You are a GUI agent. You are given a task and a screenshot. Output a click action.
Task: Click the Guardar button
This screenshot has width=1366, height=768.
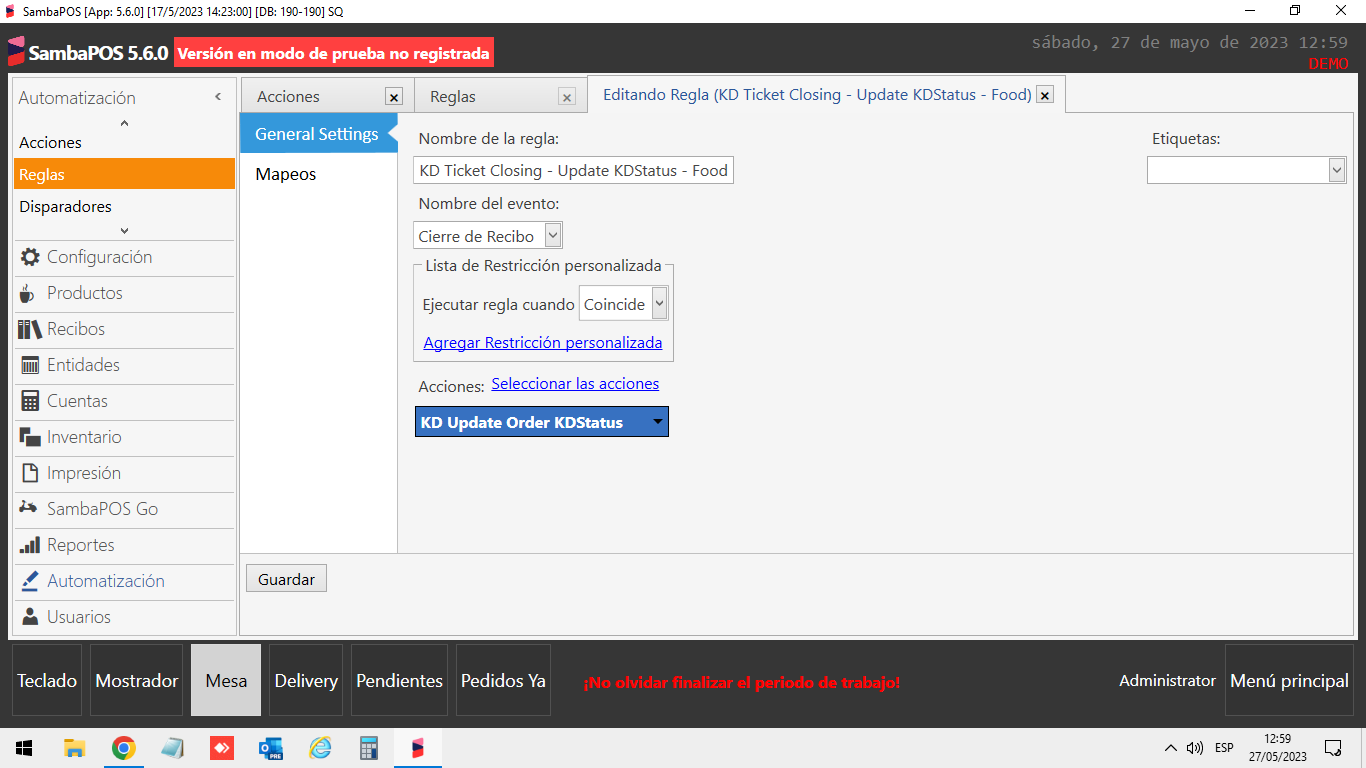coord(286,579)
